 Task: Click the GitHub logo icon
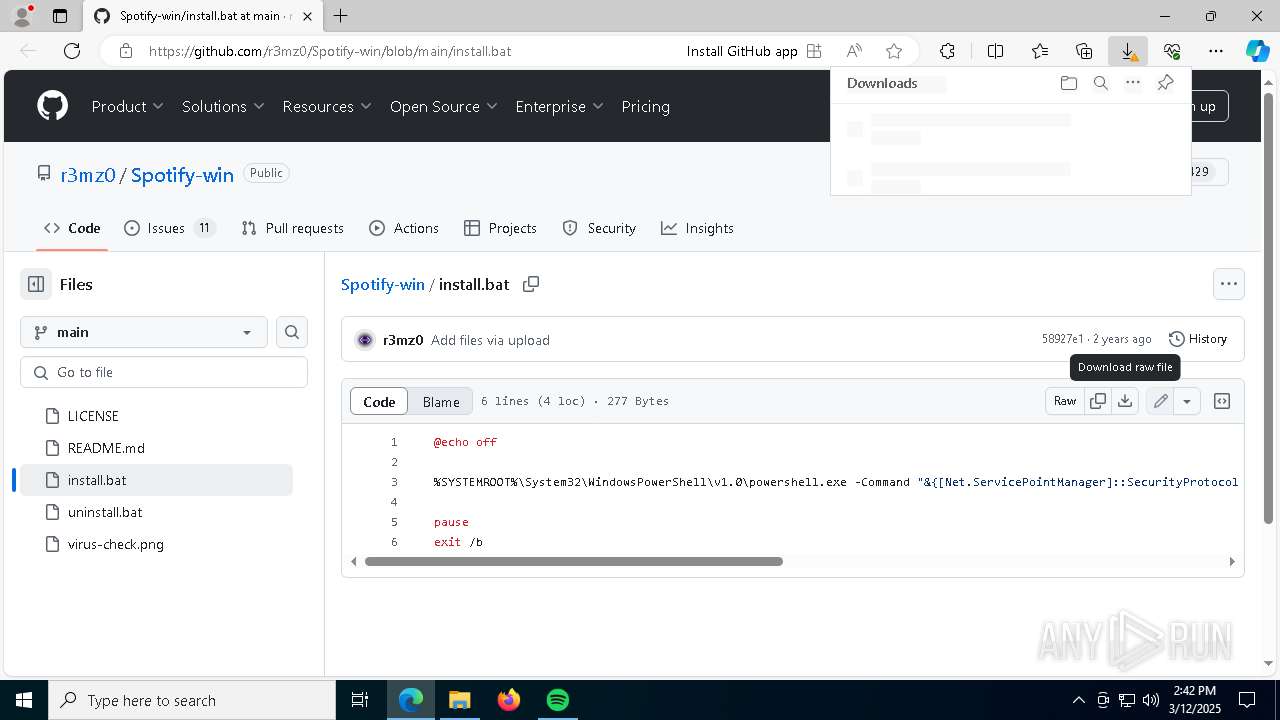click(52, 106)
